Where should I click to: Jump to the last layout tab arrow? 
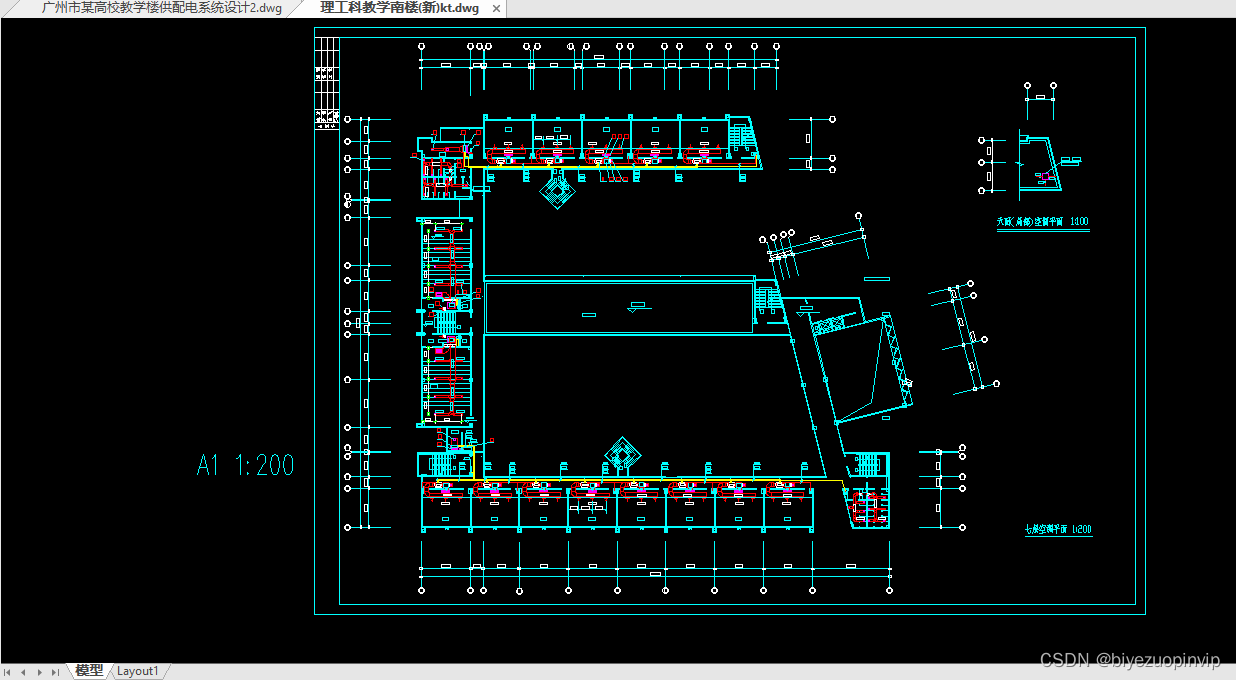54,672
